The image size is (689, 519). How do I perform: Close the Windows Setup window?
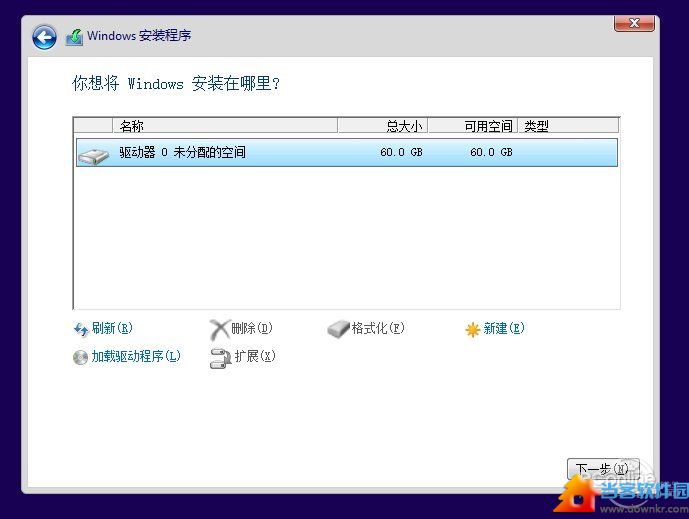(634, 23)
